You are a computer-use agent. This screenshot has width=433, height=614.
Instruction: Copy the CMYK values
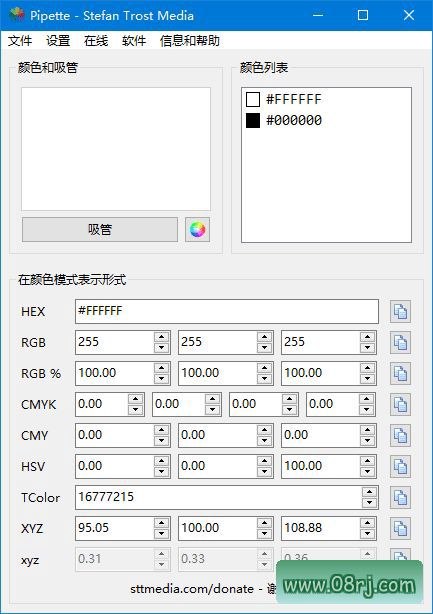pyautogui.click(x=400, y=405)
